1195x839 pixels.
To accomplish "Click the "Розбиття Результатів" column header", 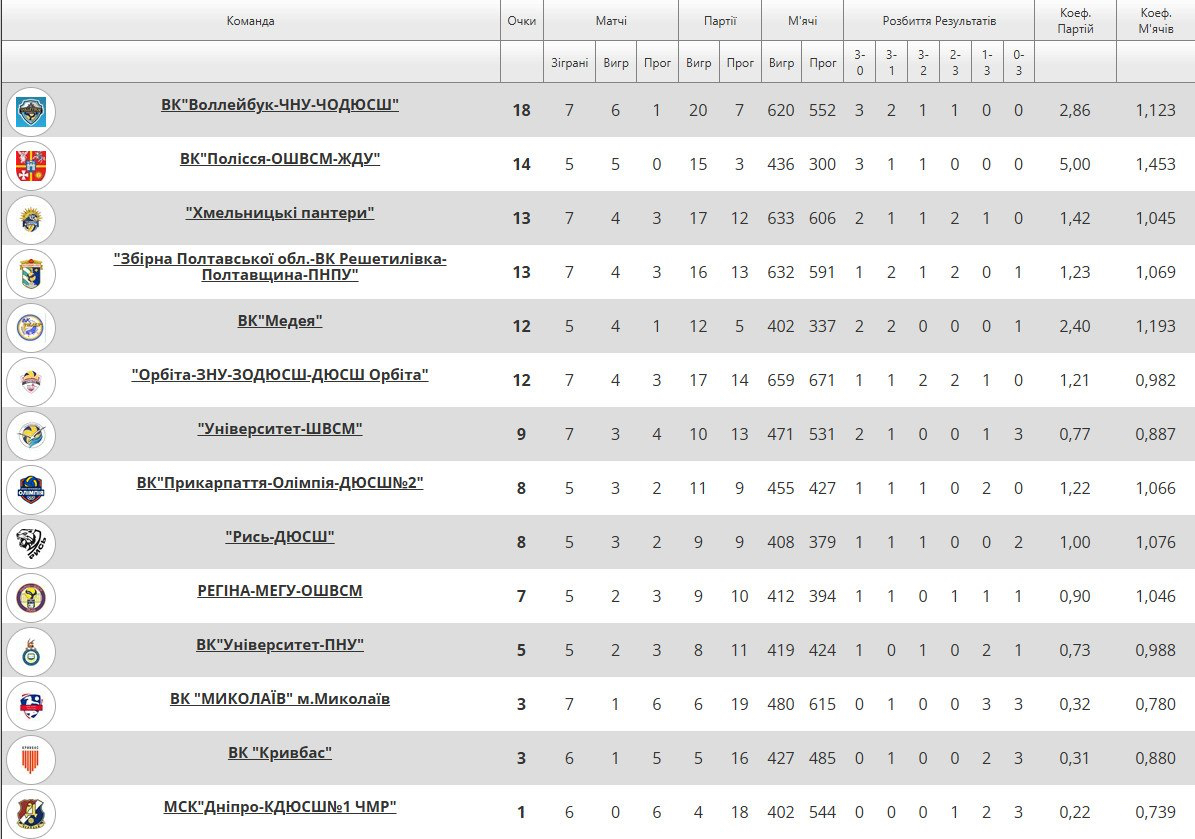I will tap(938, 21).
